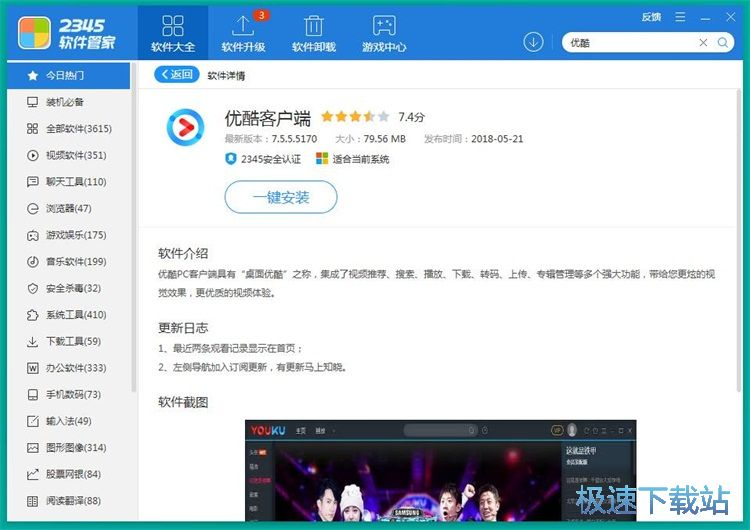Open 游戏娱乐(175) category
Viewport: 750px width, 530px height.
[68, 235]
